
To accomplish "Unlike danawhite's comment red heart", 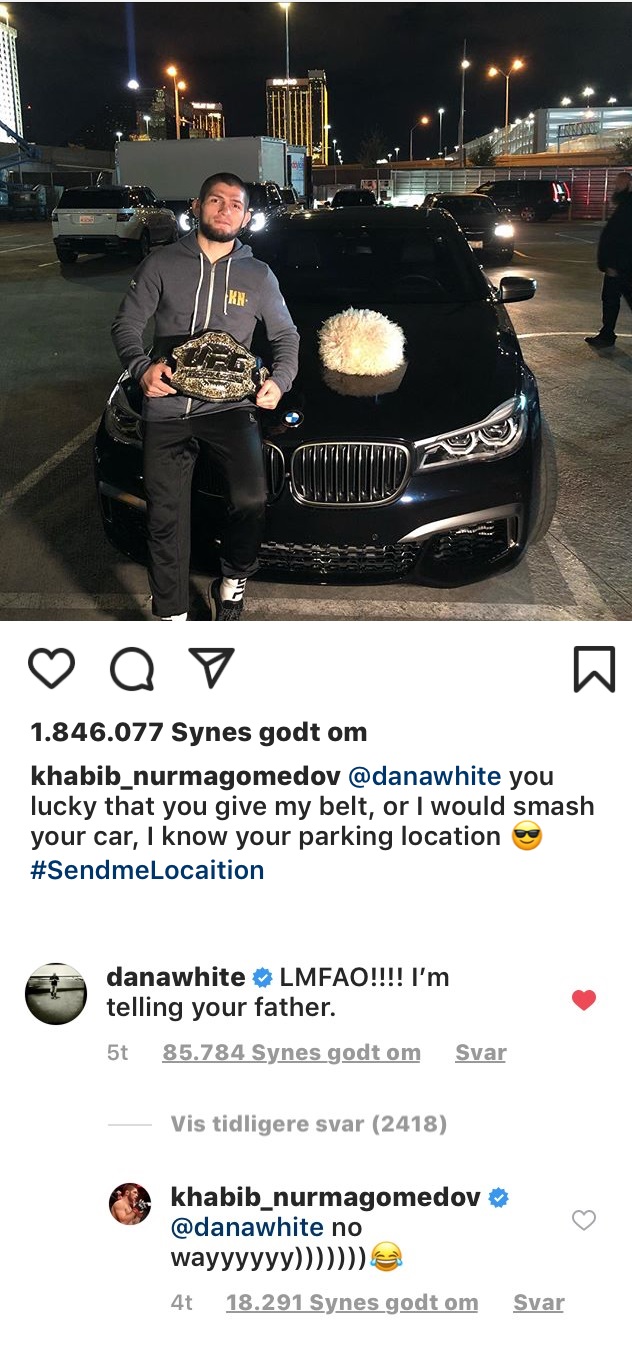I will tap(584, 1000).
